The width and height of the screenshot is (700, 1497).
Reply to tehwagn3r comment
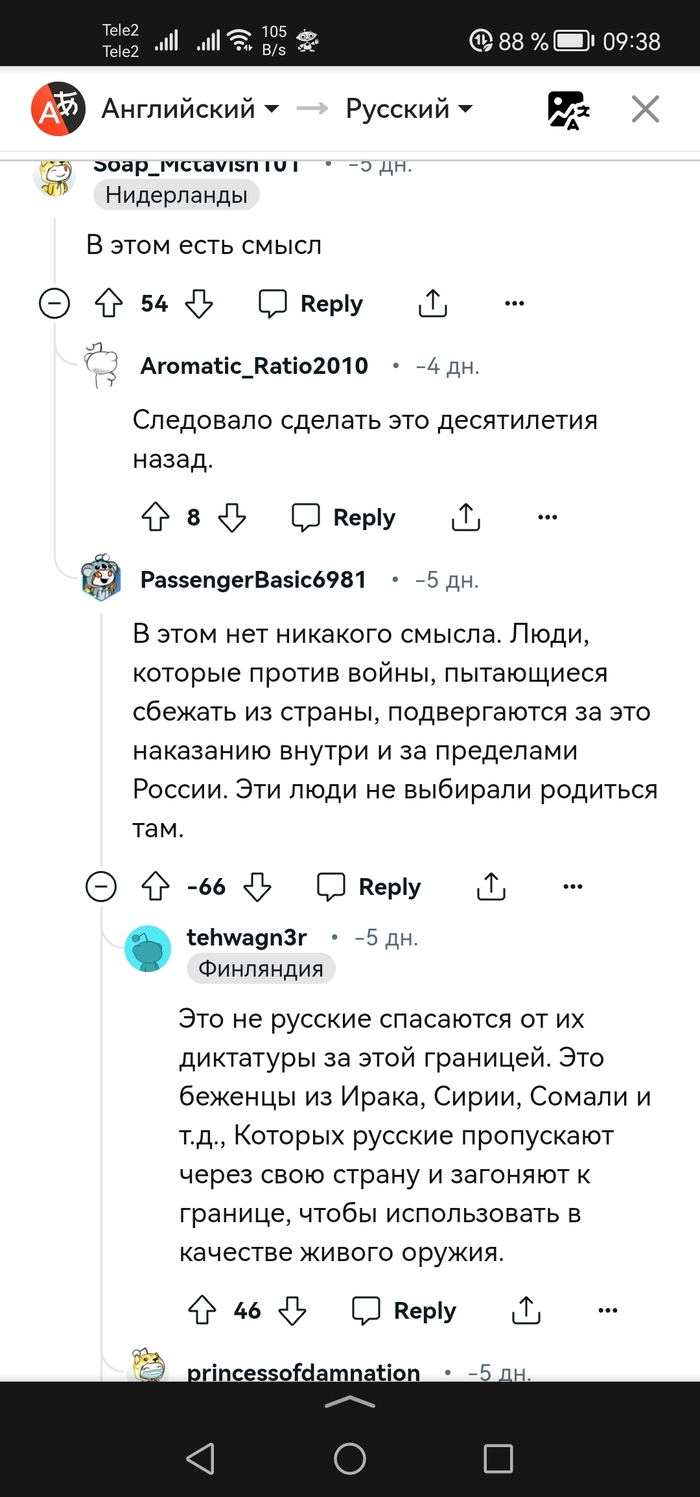(x=404, y=1310)
